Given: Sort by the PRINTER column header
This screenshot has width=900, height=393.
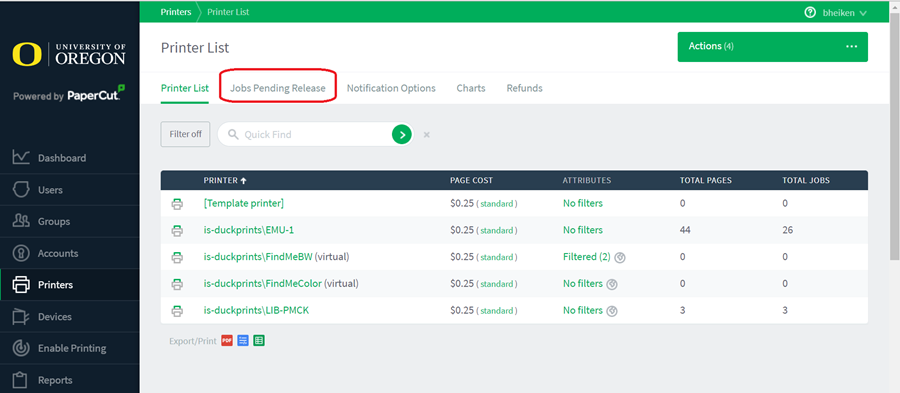Looking at the screenshot, I should click(x=225, y=180).
